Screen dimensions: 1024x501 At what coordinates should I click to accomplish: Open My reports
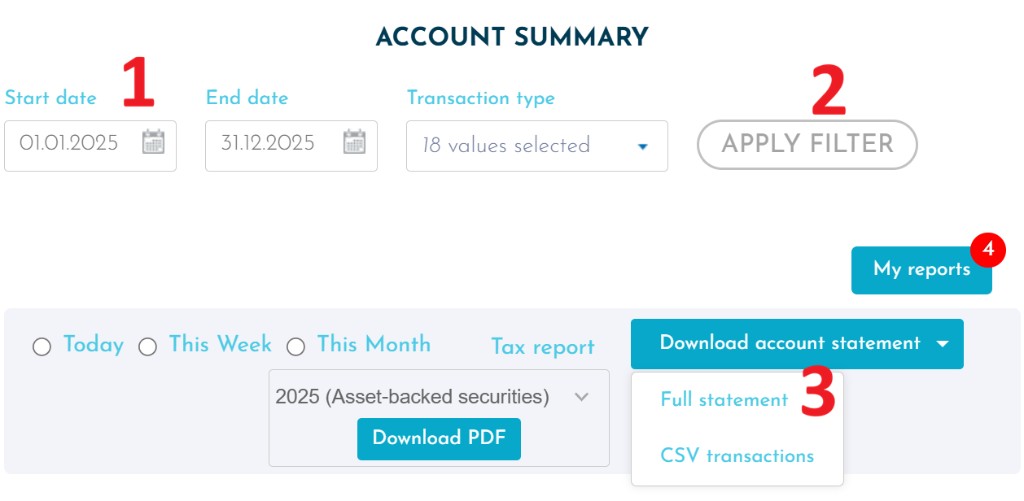tap(921, 270)
